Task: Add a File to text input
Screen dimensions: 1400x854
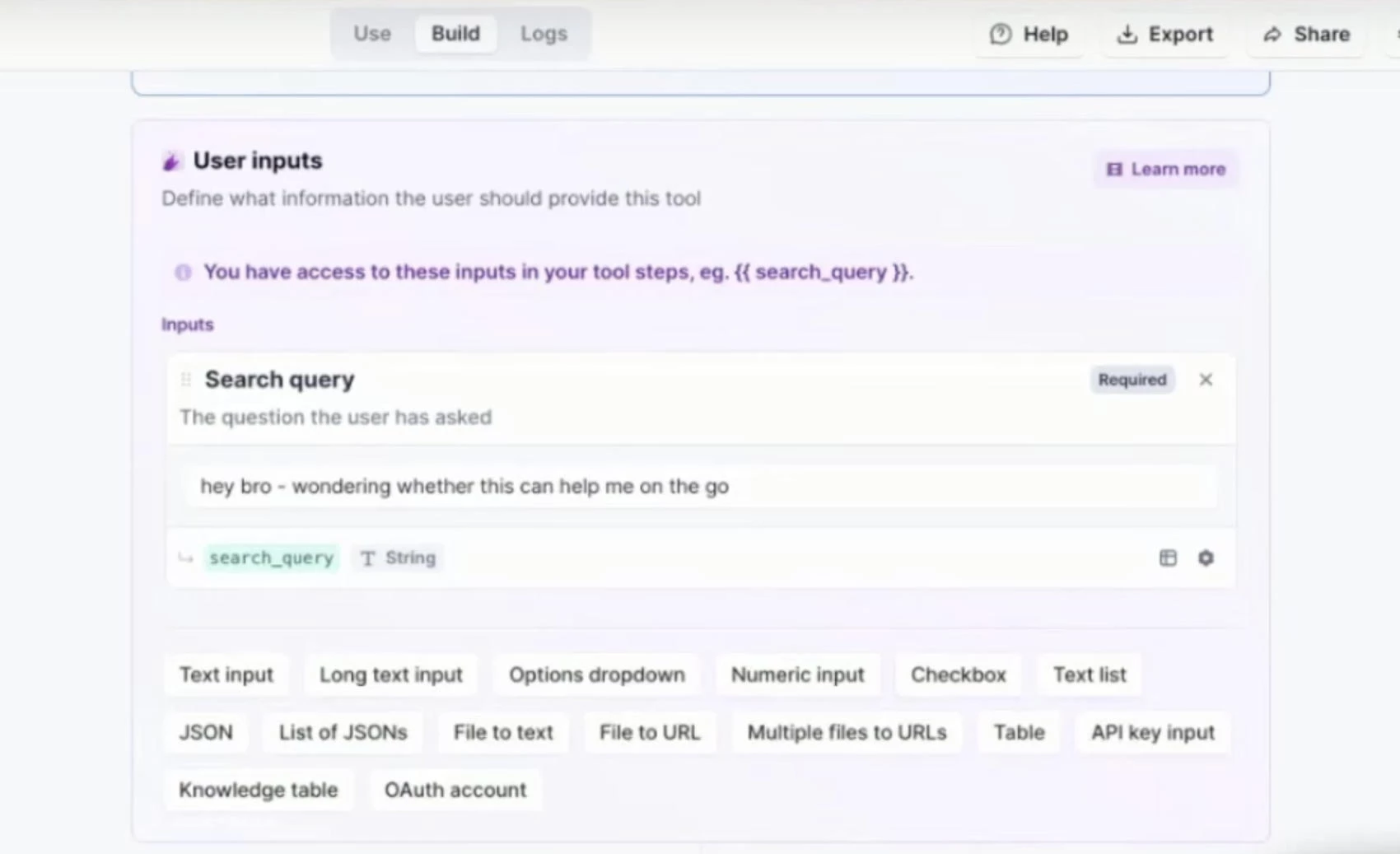Action: [x=503, y=732]
